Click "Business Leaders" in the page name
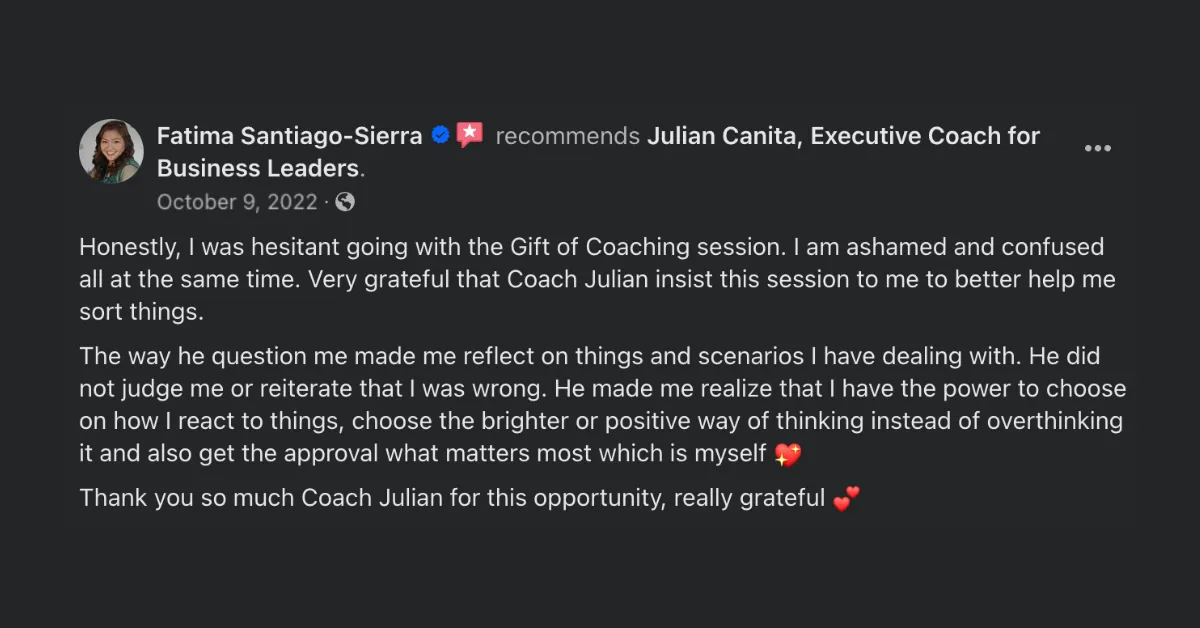1200x628 pixels. click(258, 167)
